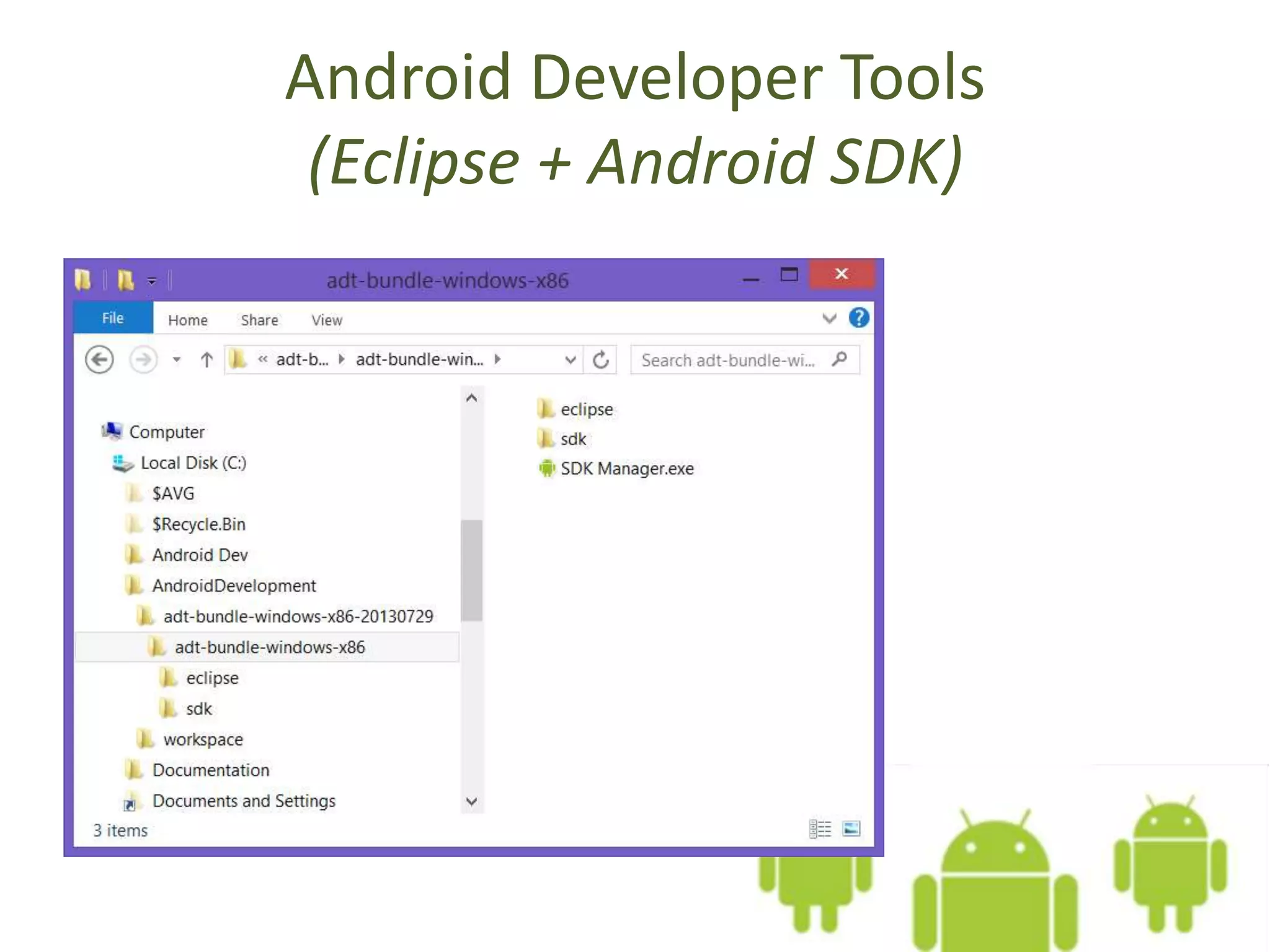Switch to details view icon
The image size is (1270, 952).
(820, 829)
